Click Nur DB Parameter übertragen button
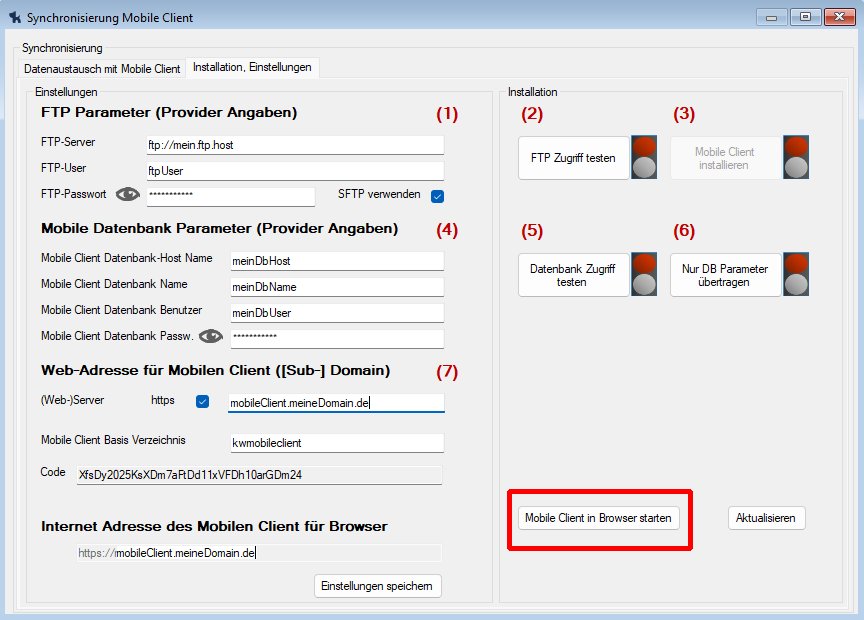The height and width of the screenshot is (620, 864). [724, 275]
